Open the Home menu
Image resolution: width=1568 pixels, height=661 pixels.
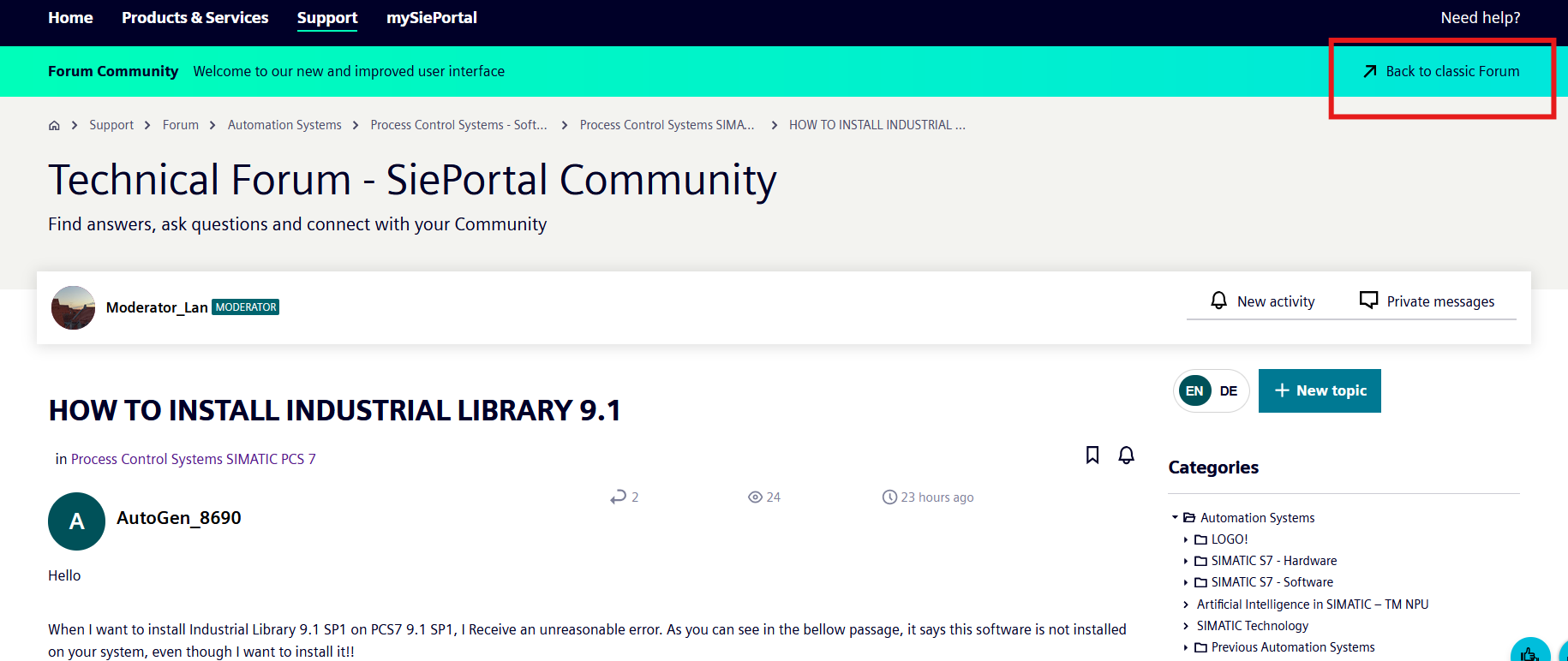click(x=70, y=18)
